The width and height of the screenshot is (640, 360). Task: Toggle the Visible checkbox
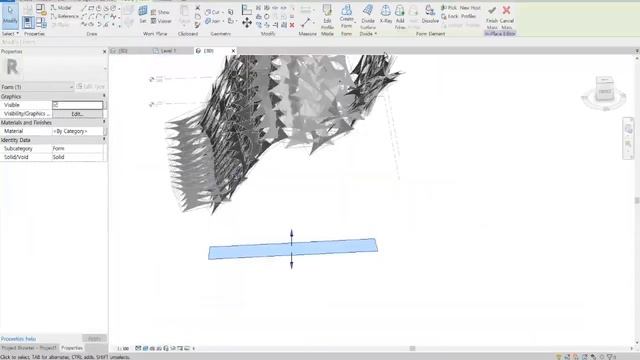tap(57, 105)
